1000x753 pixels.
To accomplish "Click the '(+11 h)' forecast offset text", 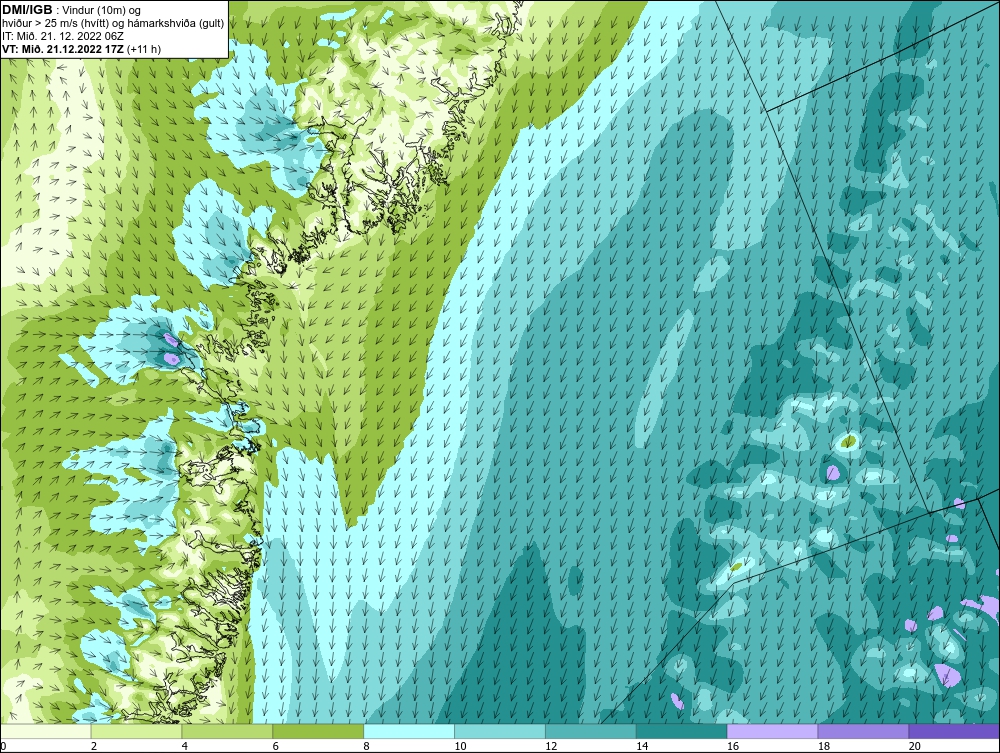I will click(x=144, y=49).
